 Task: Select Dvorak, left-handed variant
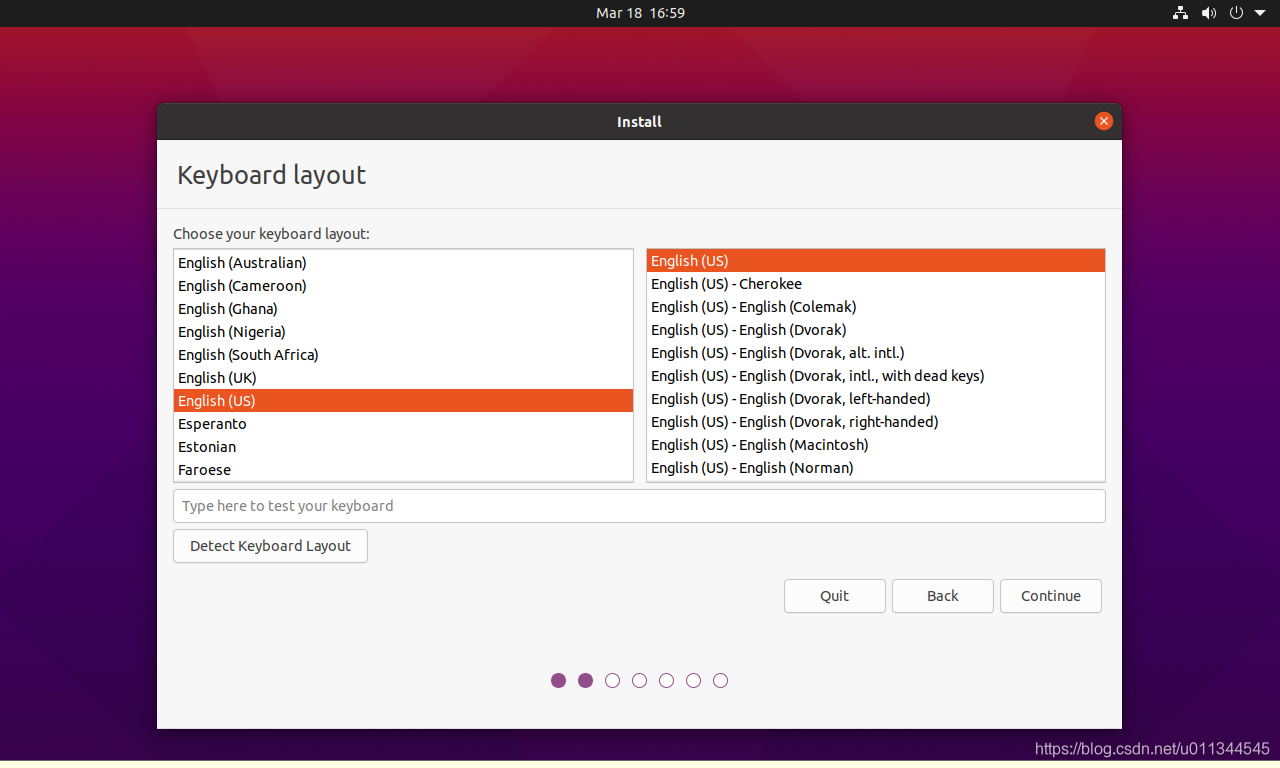(x=876, y=399)
